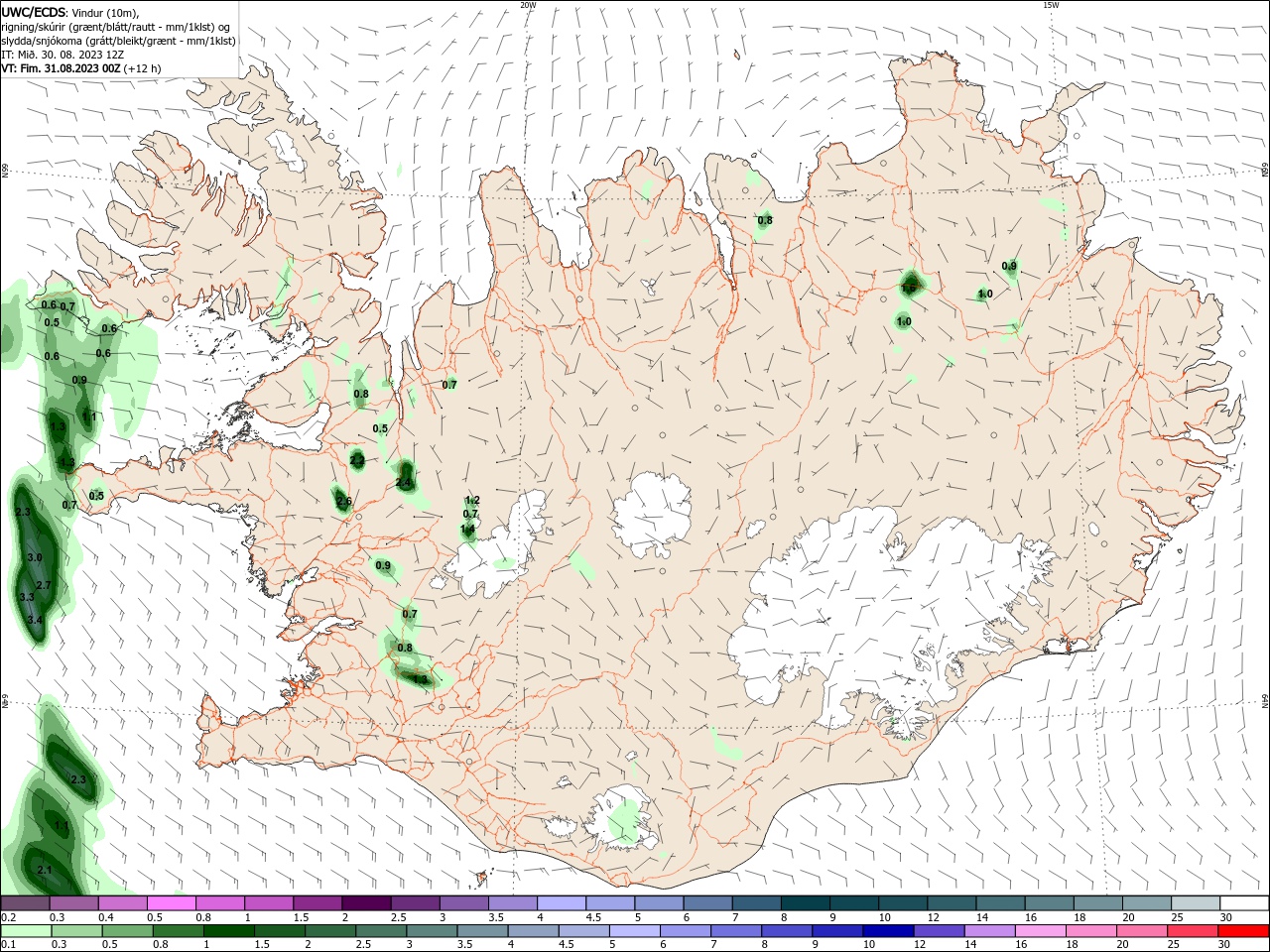Viewport: 1270px width, 952px height.
Task: Pick the navy blue swatch between 10 and 12
Action: click(x=889, y=931)
